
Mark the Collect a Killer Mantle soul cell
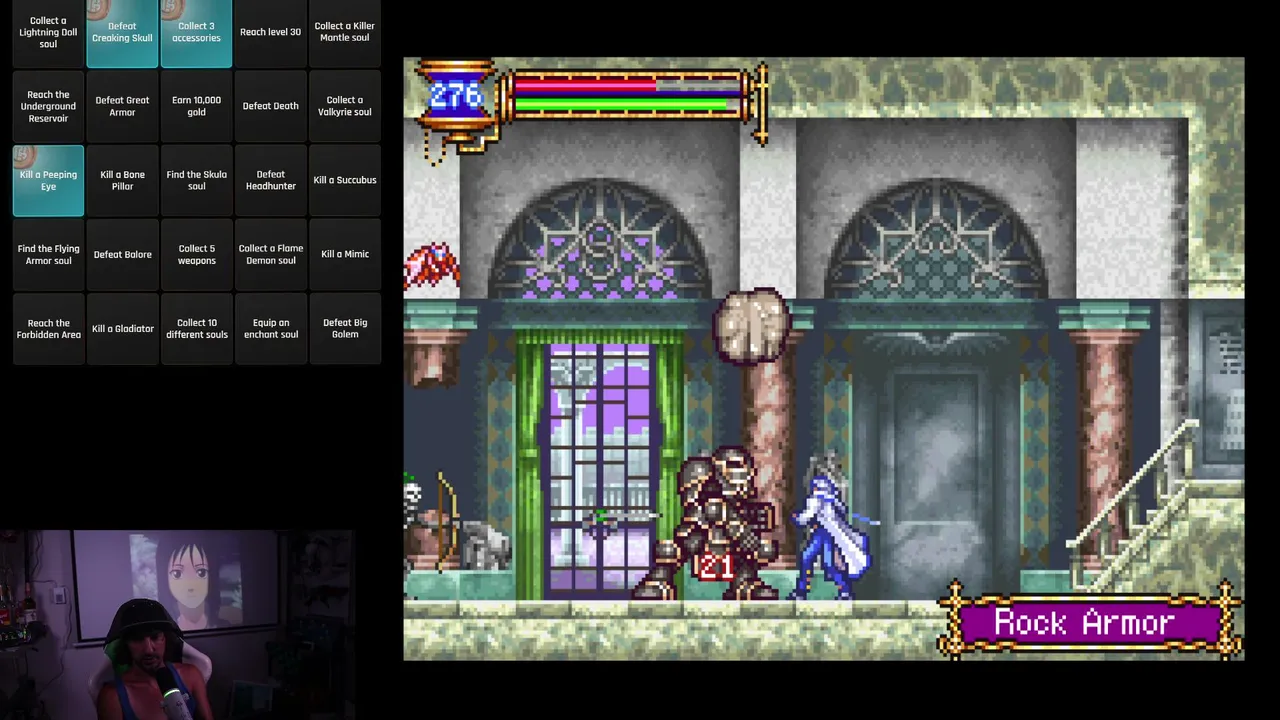tap(344, 32)
